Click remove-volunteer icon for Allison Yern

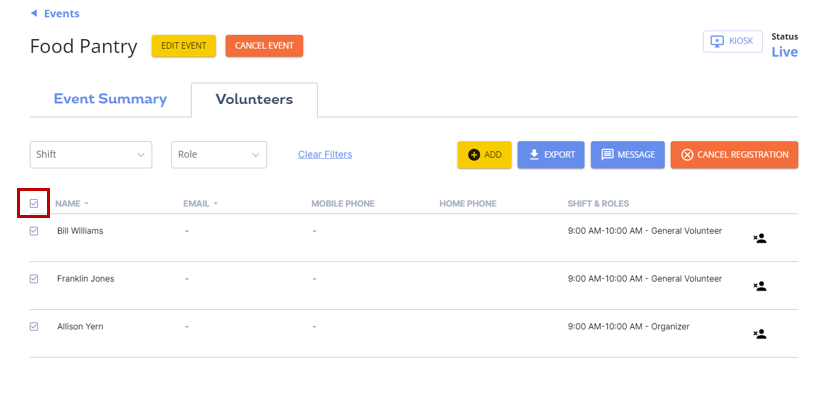click(759, 334)
